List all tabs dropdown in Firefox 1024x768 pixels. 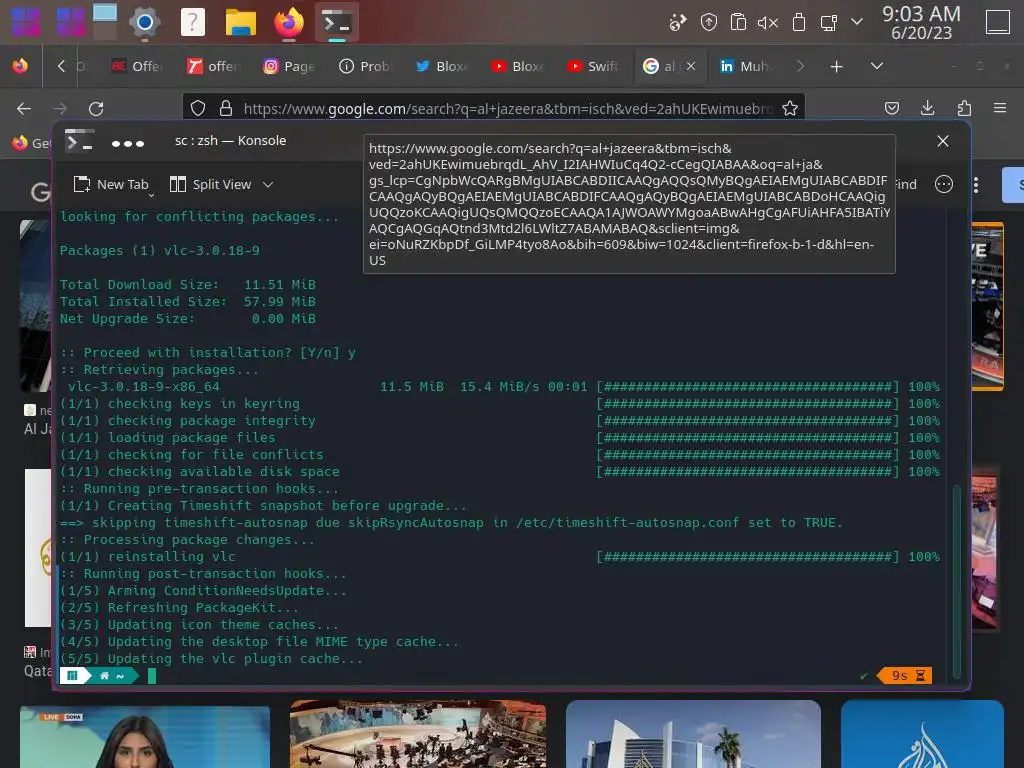pyautogui.click(x=876, y=66)
